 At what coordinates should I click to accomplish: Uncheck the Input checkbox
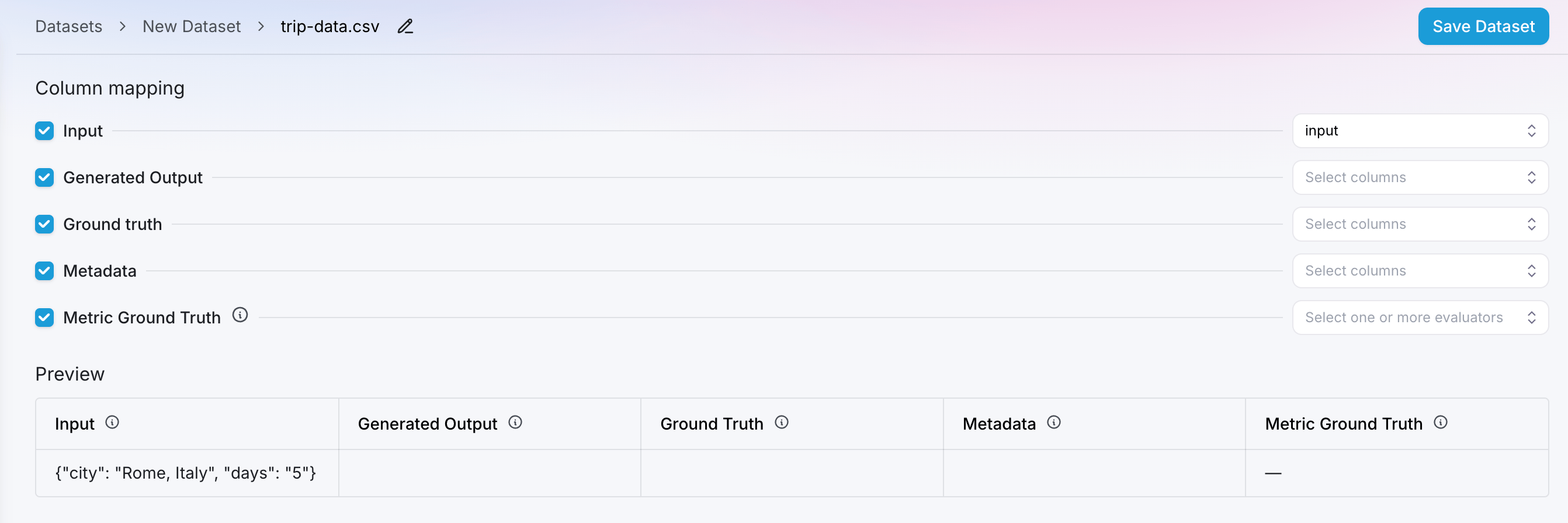point(44,131)
